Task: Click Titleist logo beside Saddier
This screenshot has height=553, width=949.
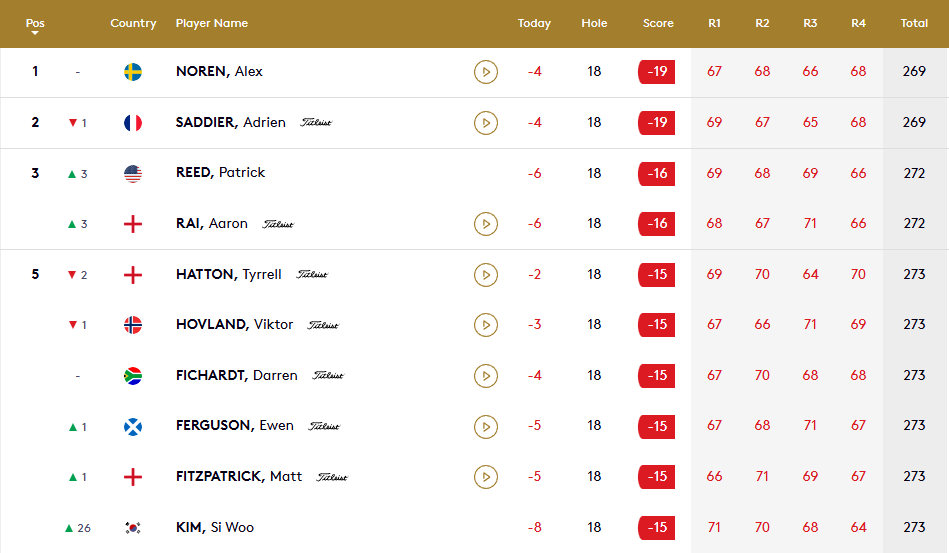Action: 316,123
